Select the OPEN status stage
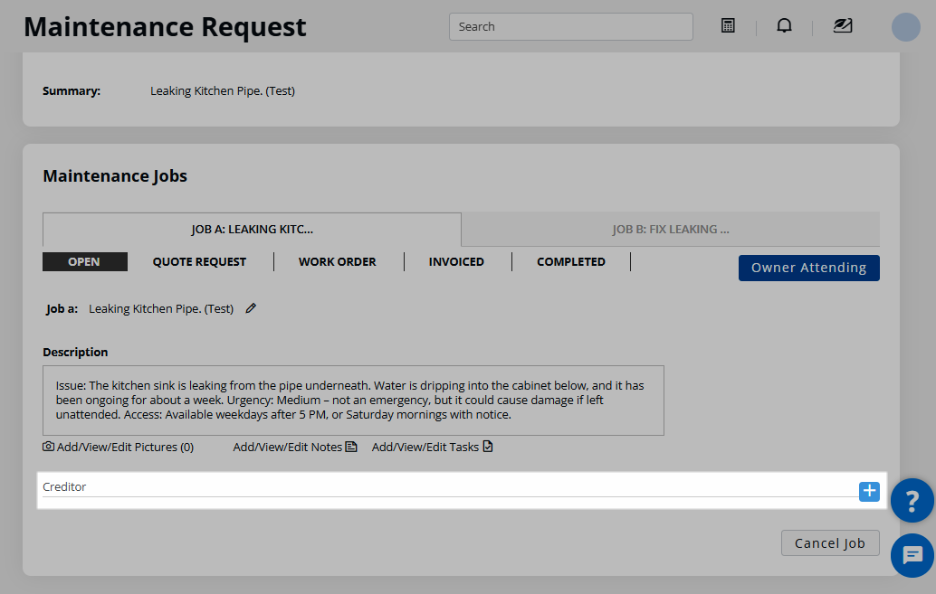 click(85, 261)
